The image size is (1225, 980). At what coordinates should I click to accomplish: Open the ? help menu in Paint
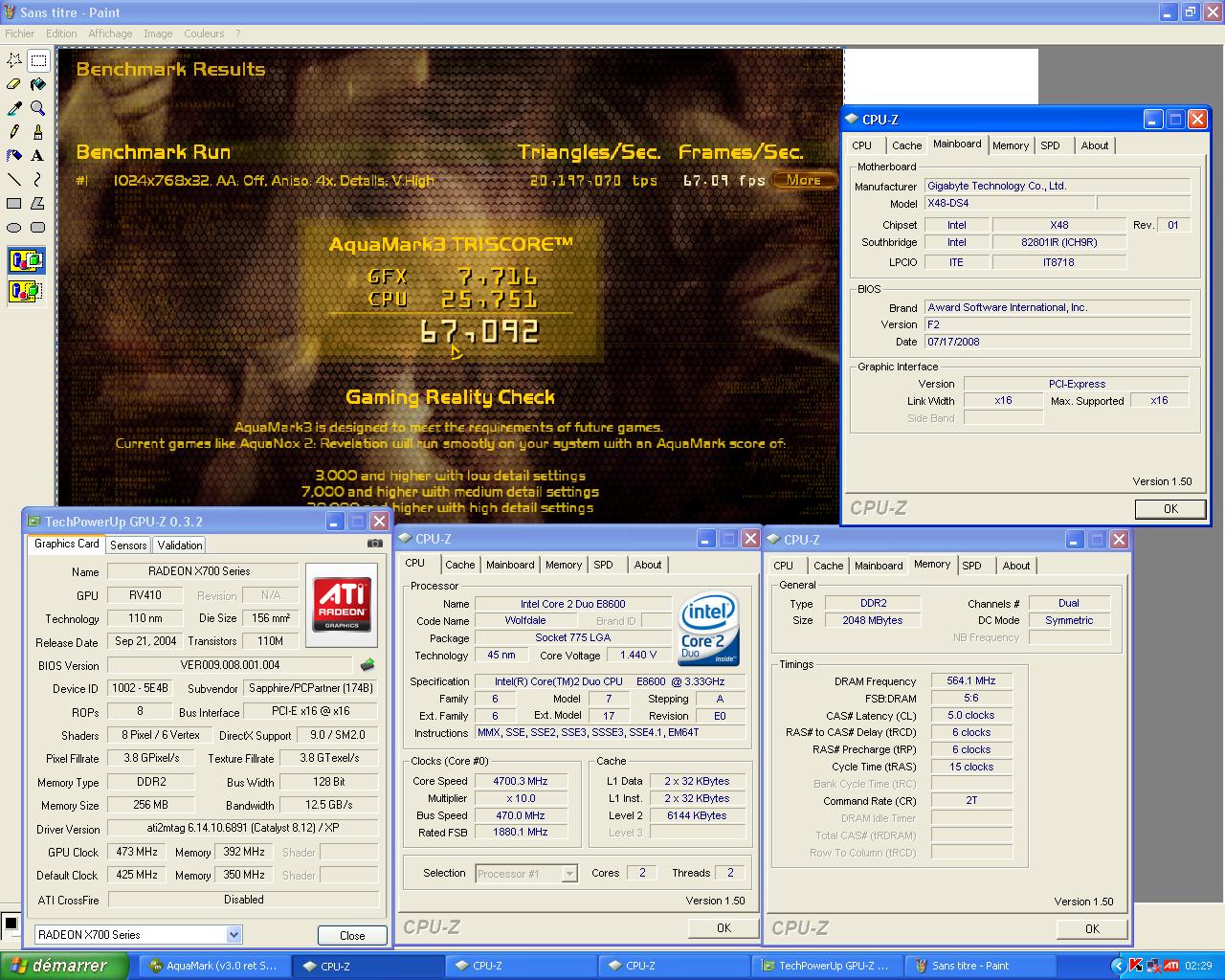(x=238, y=33)
